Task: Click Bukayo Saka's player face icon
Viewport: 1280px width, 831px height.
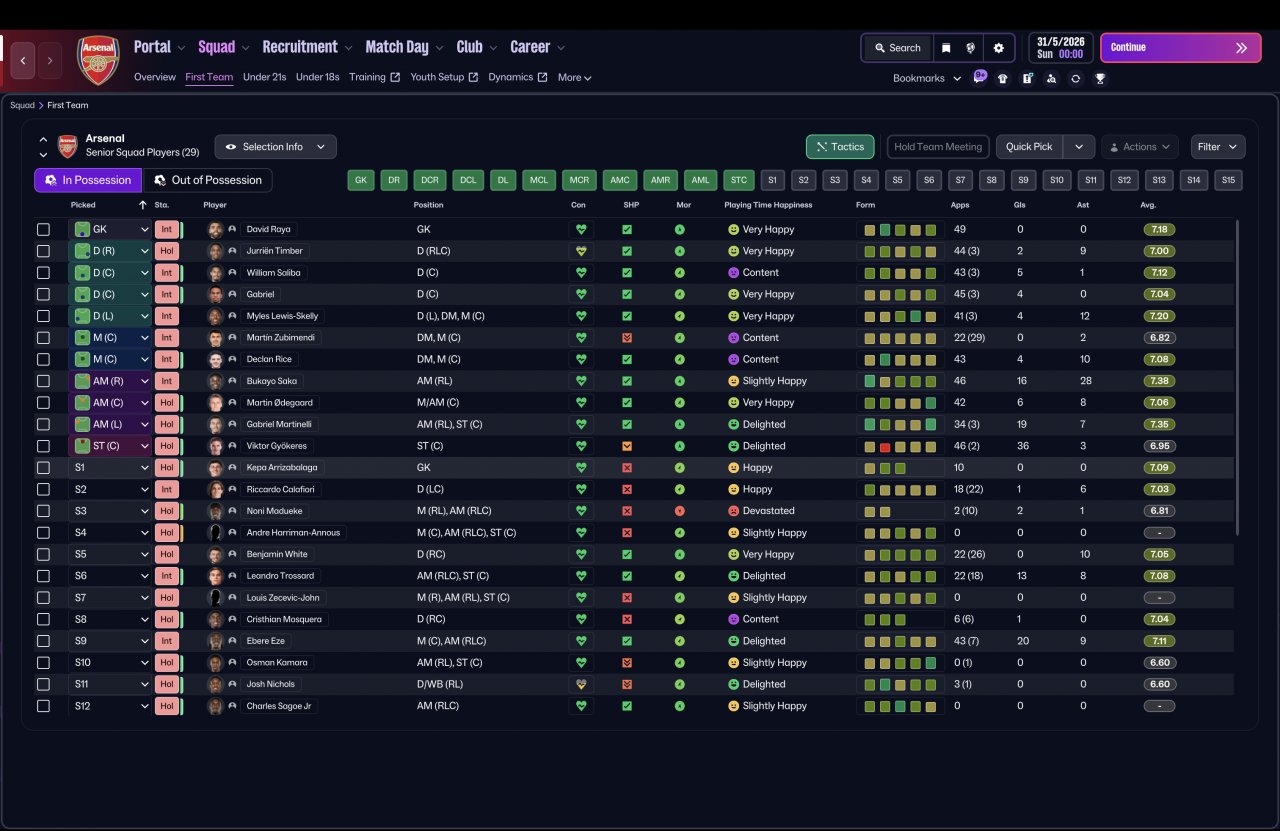Action: 215,381
